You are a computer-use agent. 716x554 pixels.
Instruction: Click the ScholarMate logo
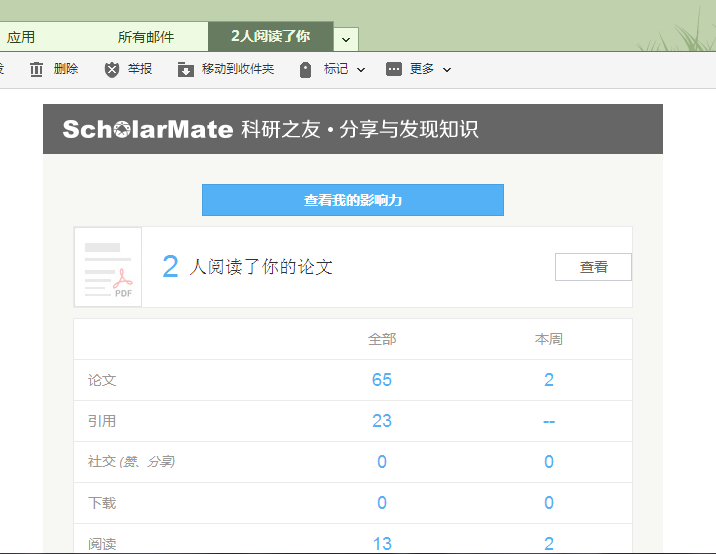pyautogui.click(x=148, y=129)
